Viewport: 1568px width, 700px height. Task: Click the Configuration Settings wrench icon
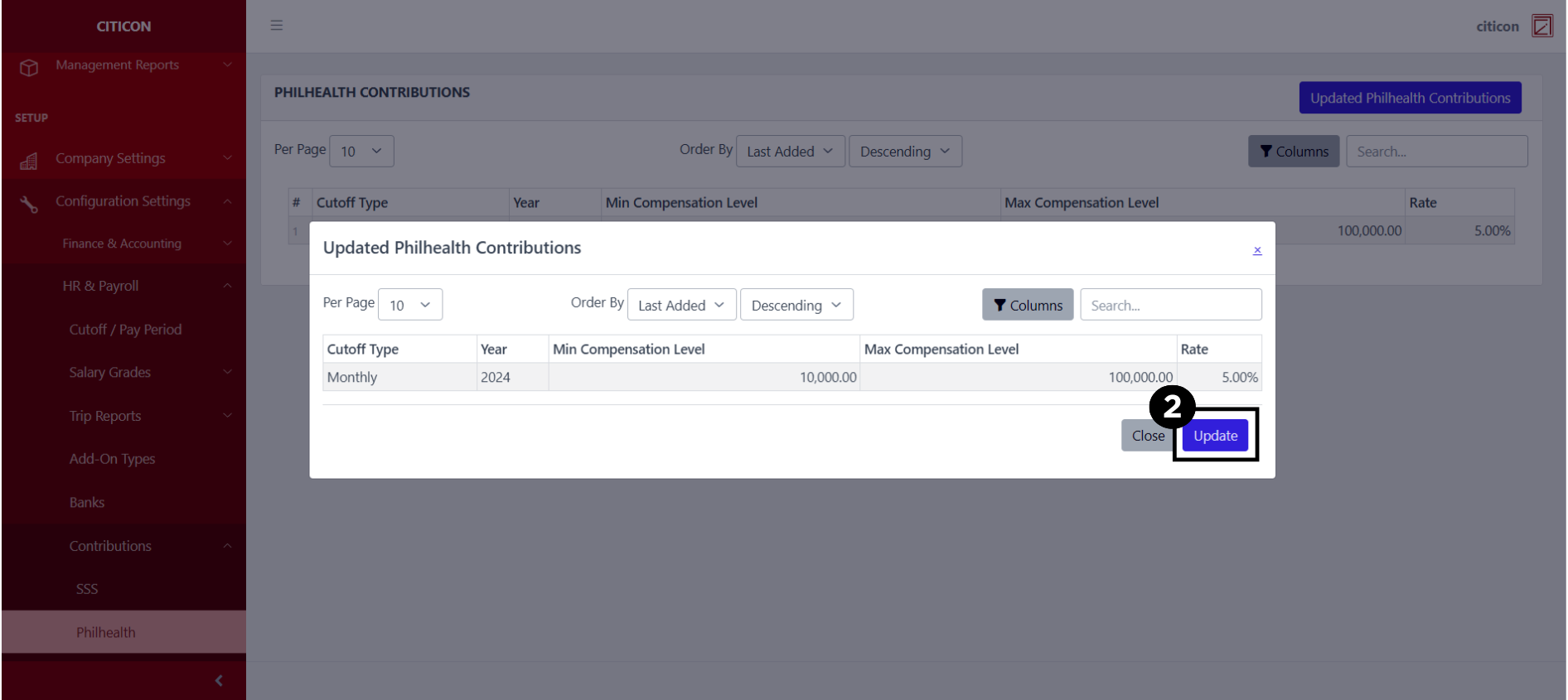29,204
